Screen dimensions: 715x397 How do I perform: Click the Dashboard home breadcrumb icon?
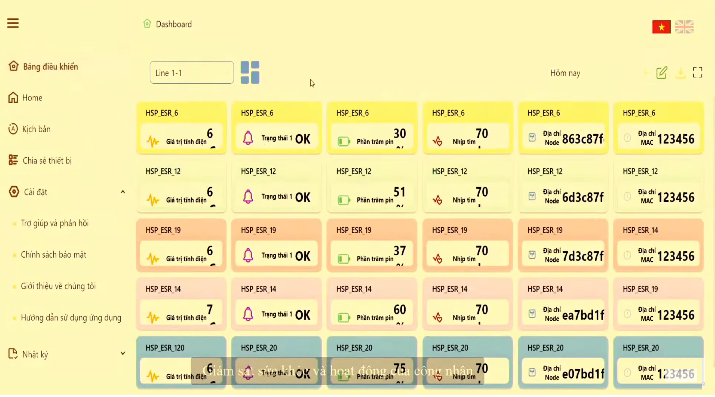coord(147,24)
